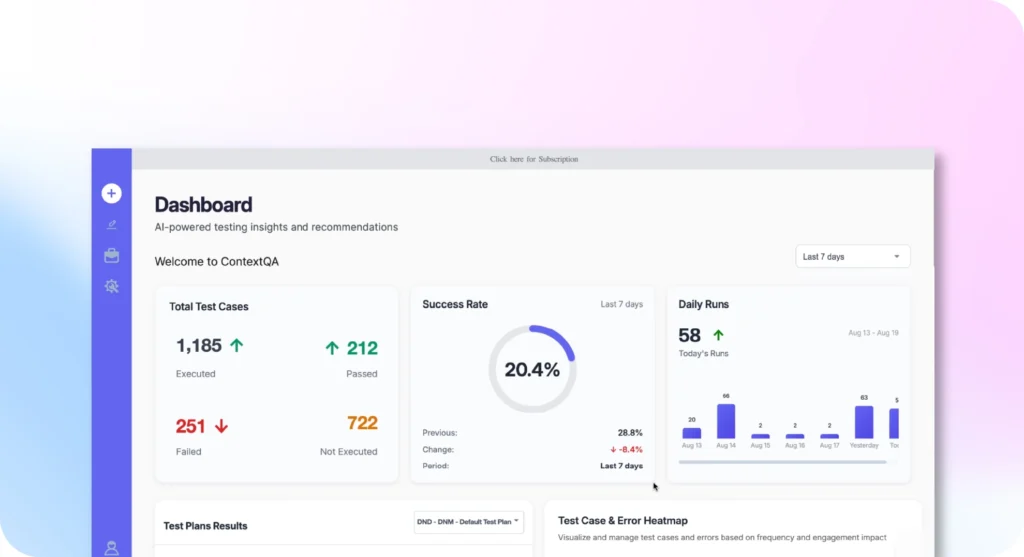Open the user profile icon at sidebar bottom

[x=111, y=548]
